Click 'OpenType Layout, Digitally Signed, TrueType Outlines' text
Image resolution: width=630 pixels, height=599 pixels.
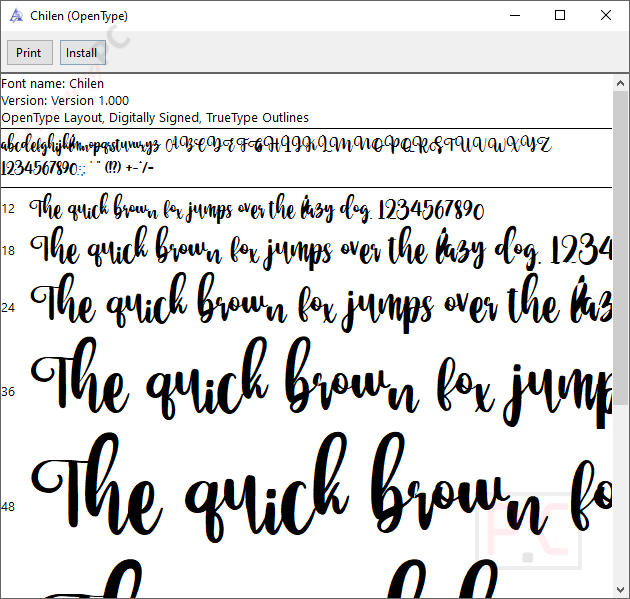155,118
